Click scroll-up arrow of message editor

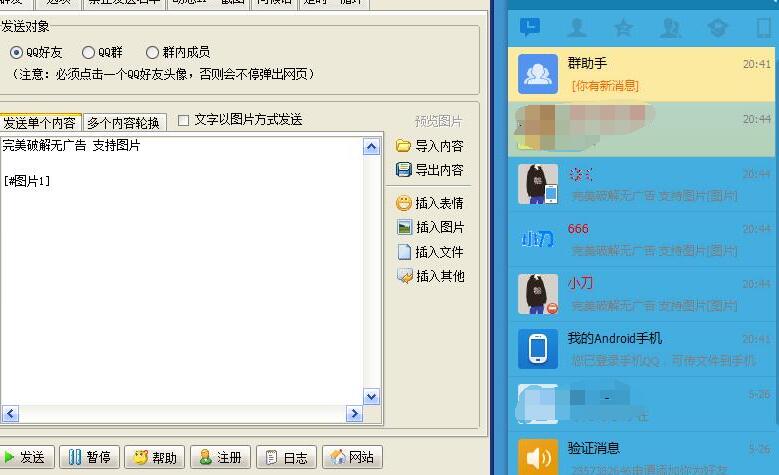click(x=372, y=146)
